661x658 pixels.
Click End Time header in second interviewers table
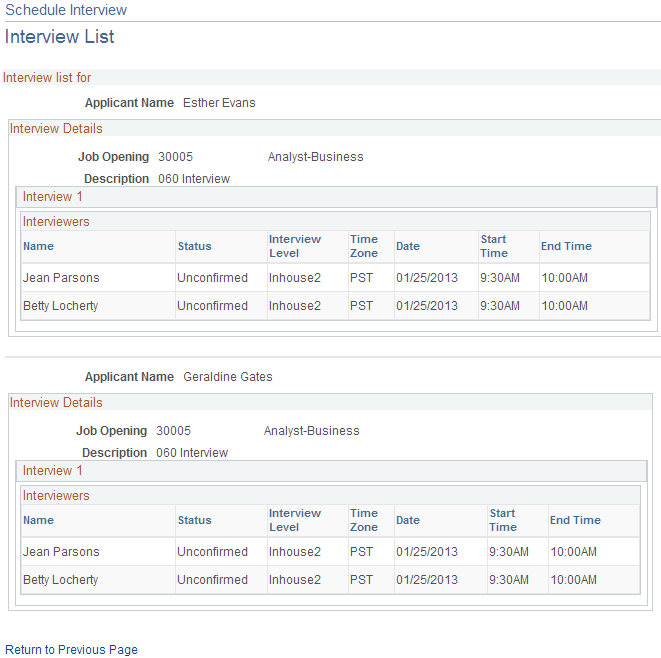[575, 520]
